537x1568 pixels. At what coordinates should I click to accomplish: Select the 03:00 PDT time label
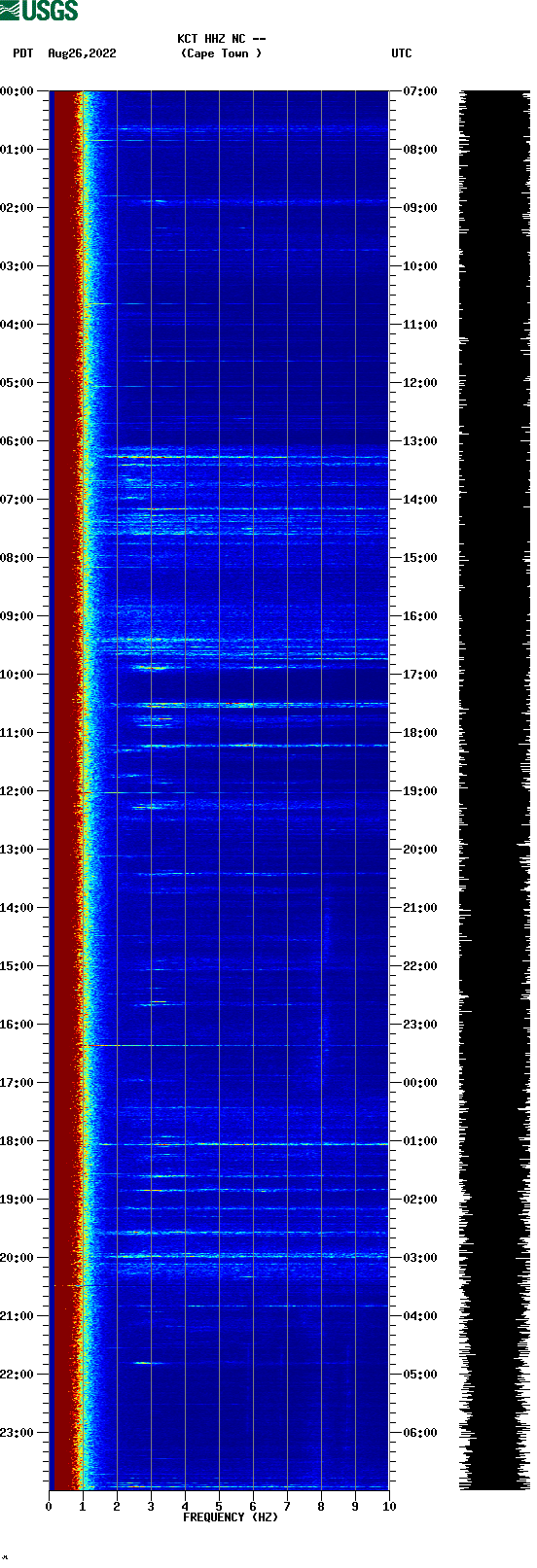tap(17, 266)
